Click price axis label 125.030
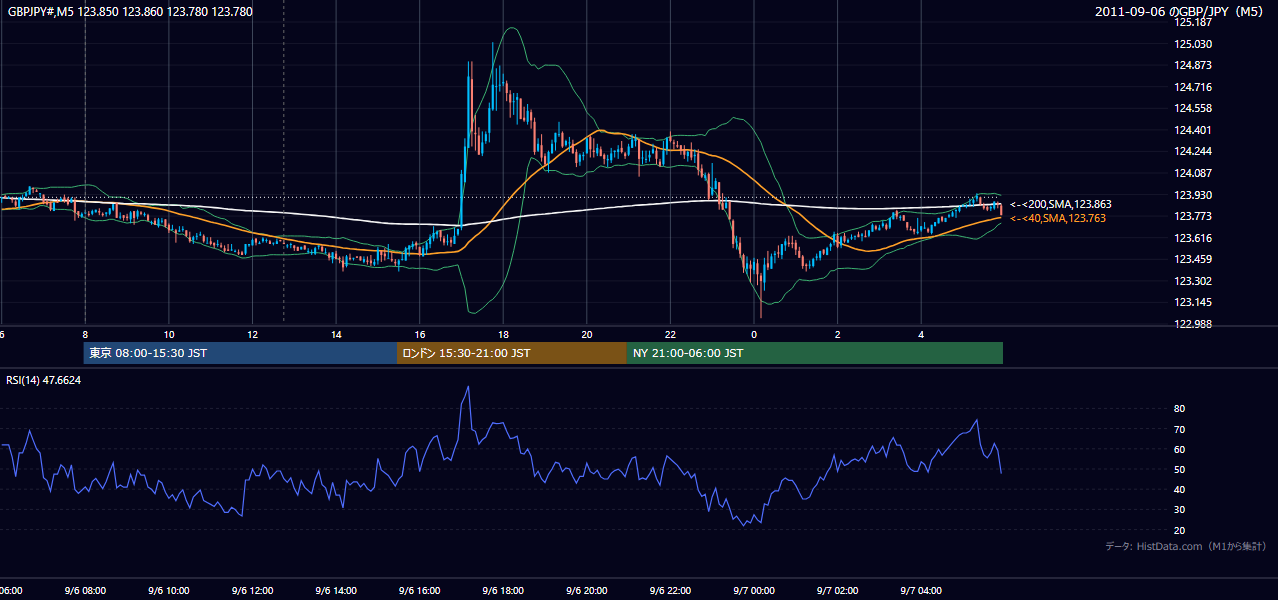The height and width of the screenshot is (600, 1278). pos(1193,44)
